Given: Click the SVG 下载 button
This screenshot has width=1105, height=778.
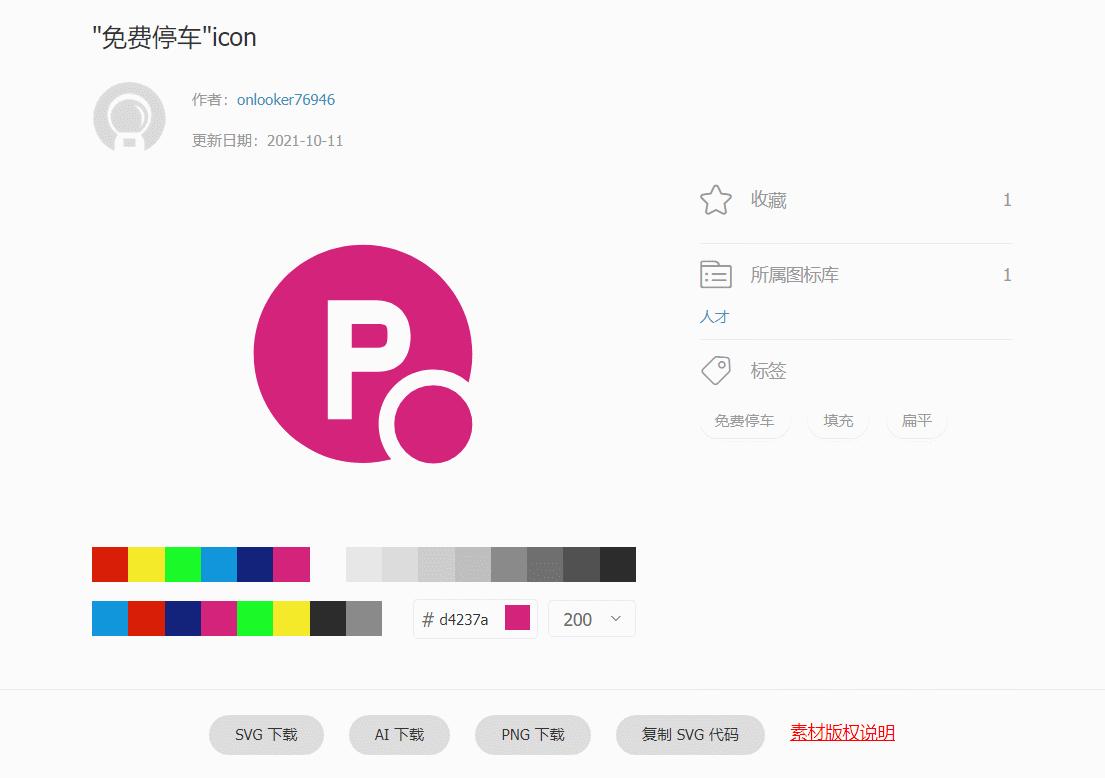Looking at the screenshot, I should click(x=266, y=733).
